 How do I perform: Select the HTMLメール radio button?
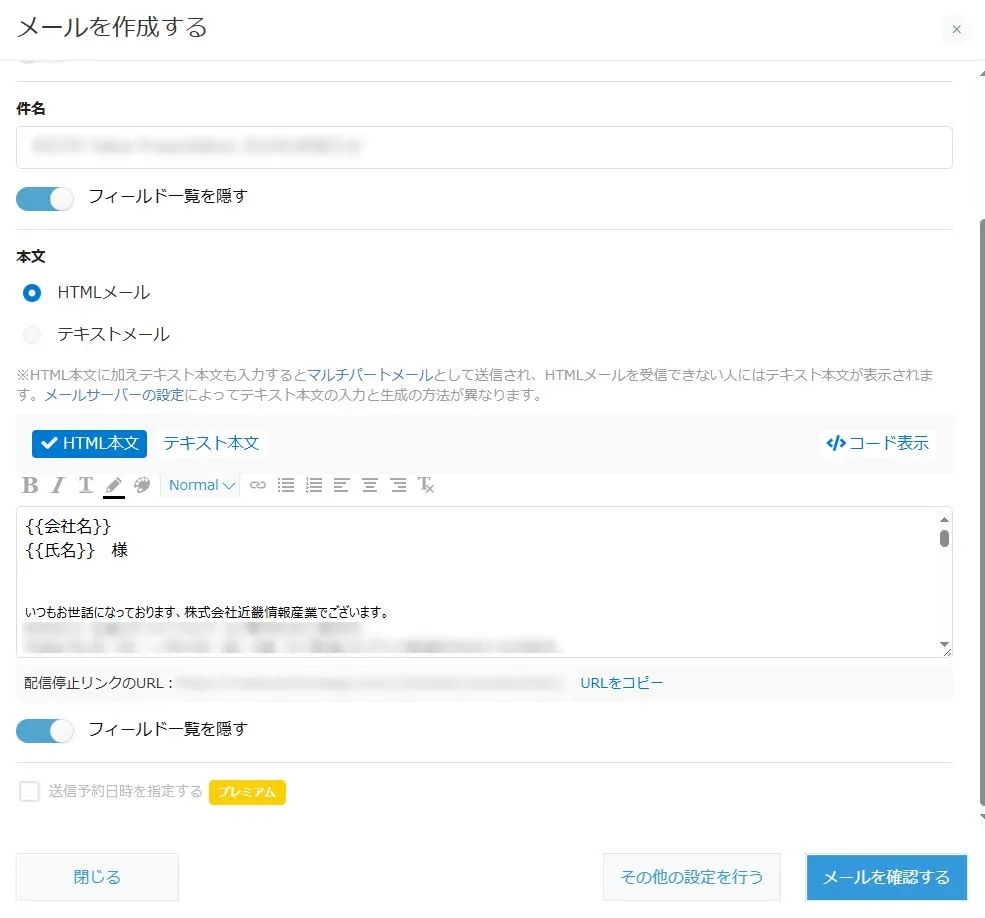click(32, 293)
